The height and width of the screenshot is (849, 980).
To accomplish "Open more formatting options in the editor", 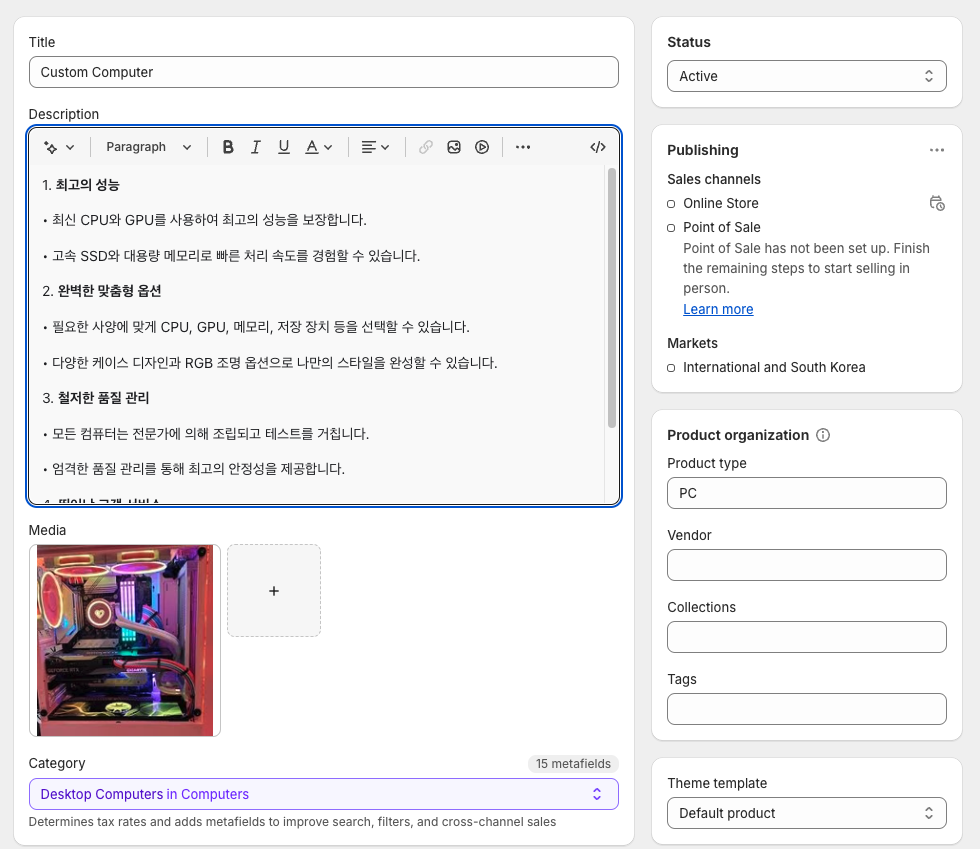I will pos(522,147).
